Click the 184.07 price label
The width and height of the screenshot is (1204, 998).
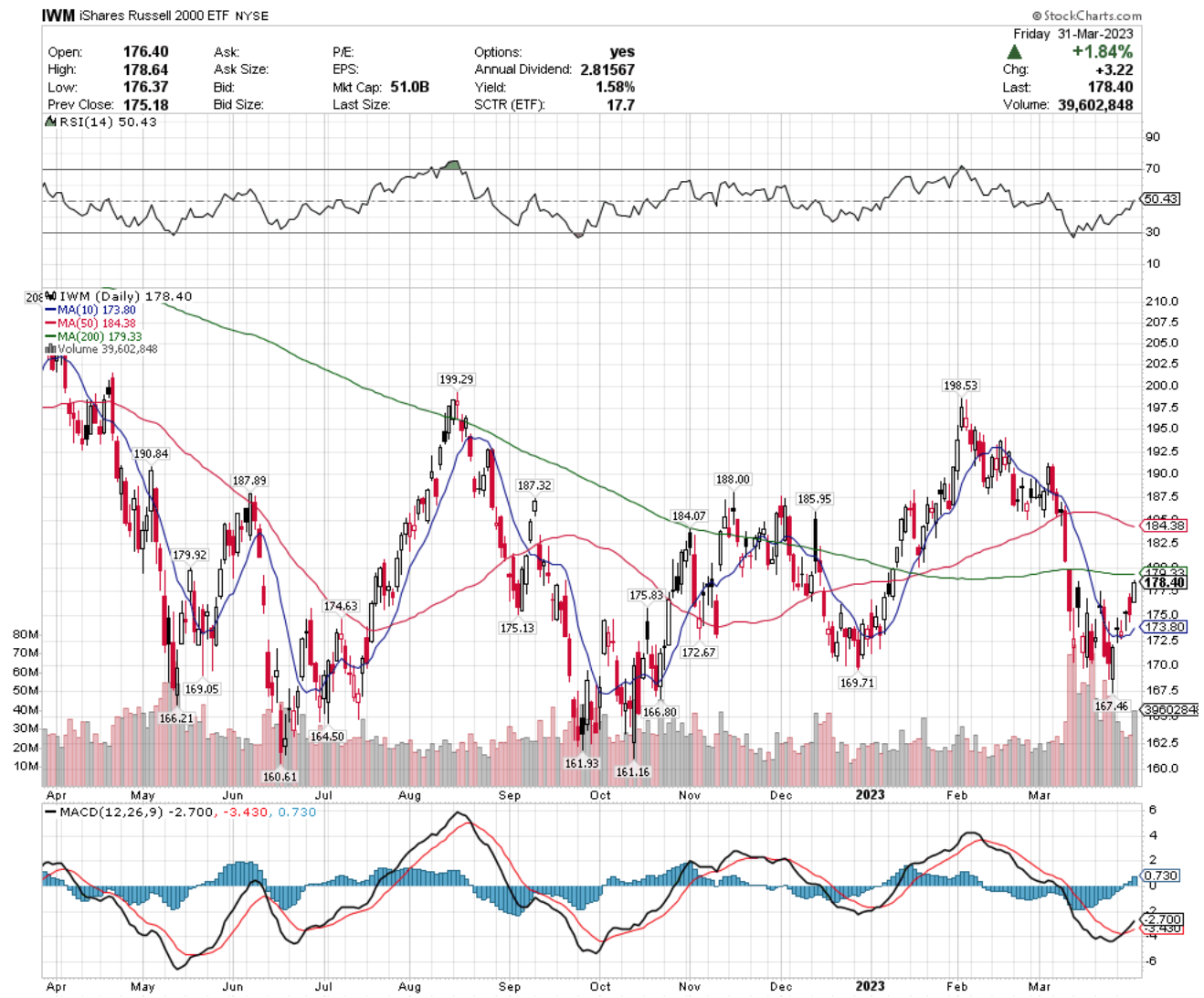tap(690, 515)
